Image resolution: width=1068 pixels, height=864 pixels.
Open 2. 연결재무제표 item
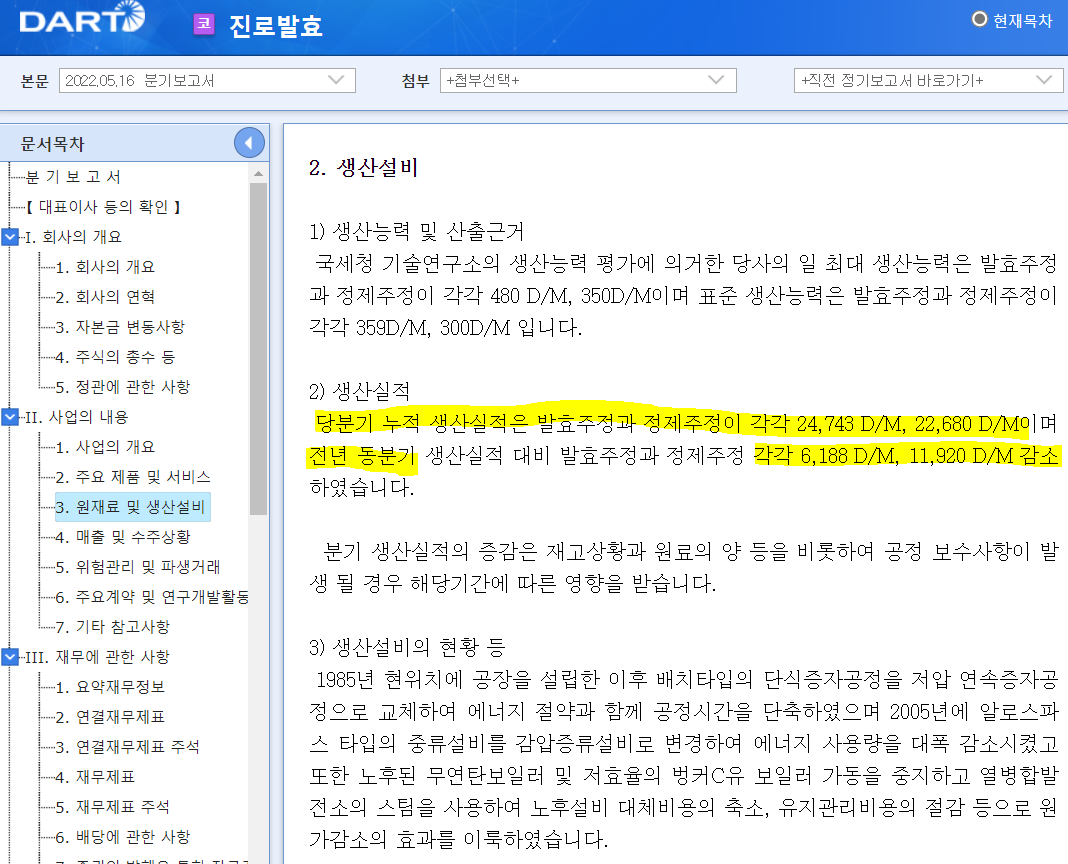(x=110, y=717)
